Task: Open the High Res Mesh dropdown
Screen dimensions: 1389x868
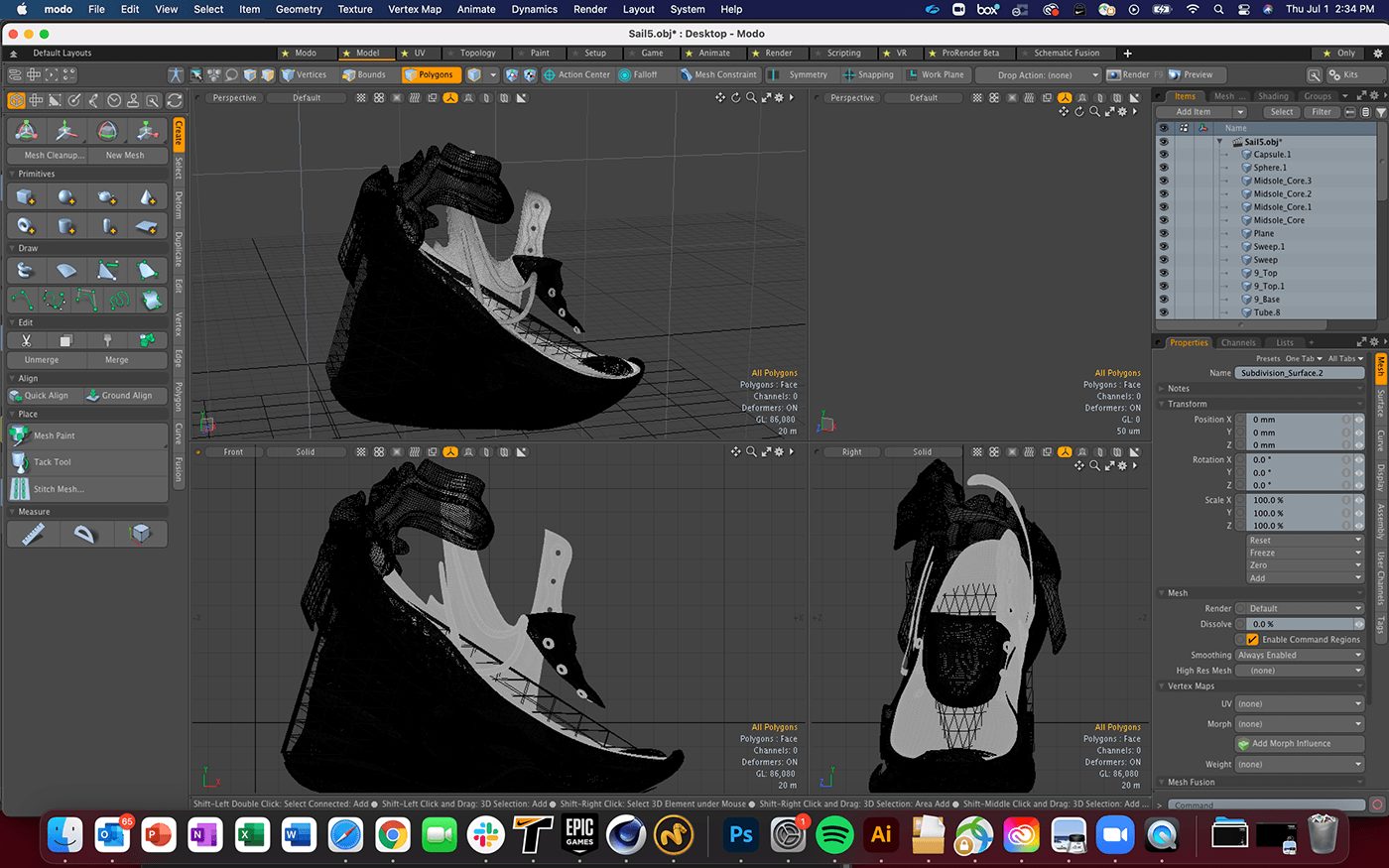Action: click(1300, 671)
